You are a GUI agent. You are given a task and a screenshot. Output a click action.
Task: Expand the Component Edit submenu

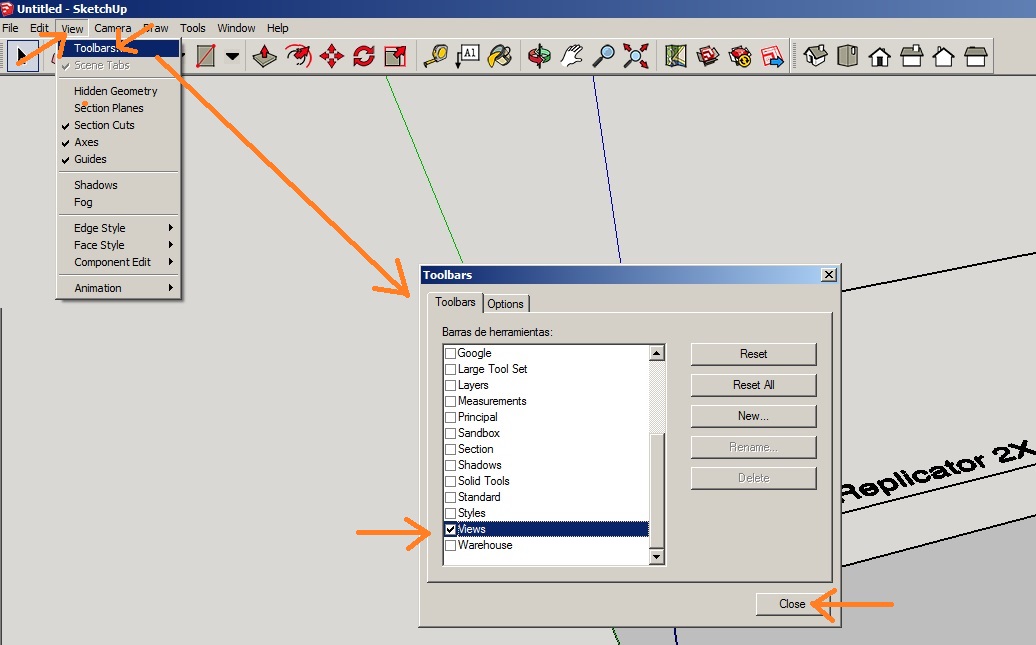119,262
